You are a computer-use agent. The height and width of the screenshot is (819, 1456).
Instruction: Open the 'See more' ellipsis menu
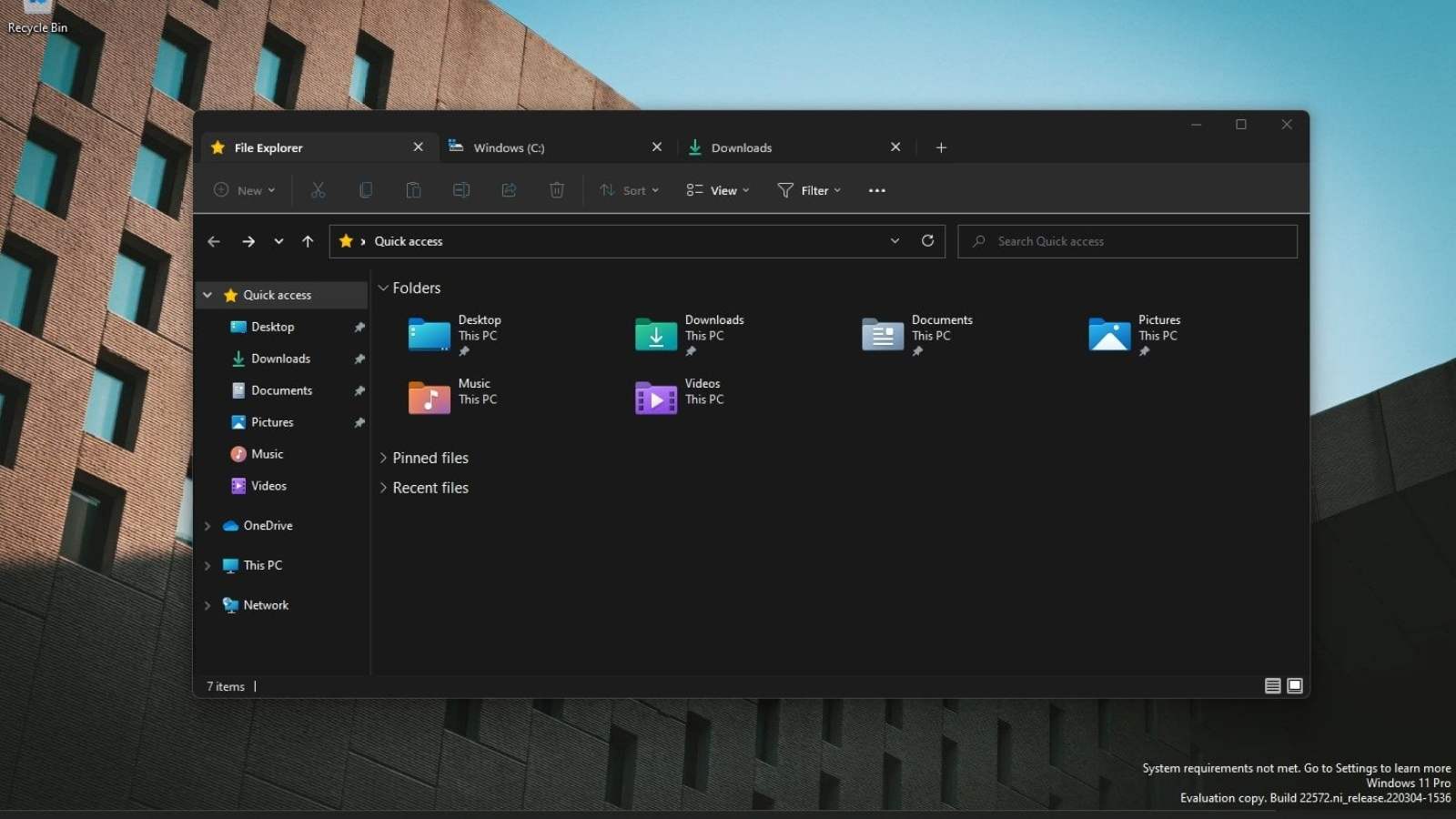point(876,190)
